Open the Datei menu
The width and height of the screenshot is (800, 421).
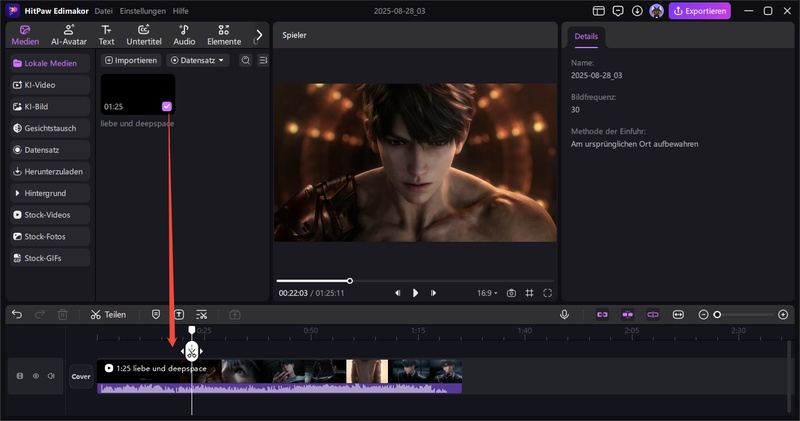point(104,11)
